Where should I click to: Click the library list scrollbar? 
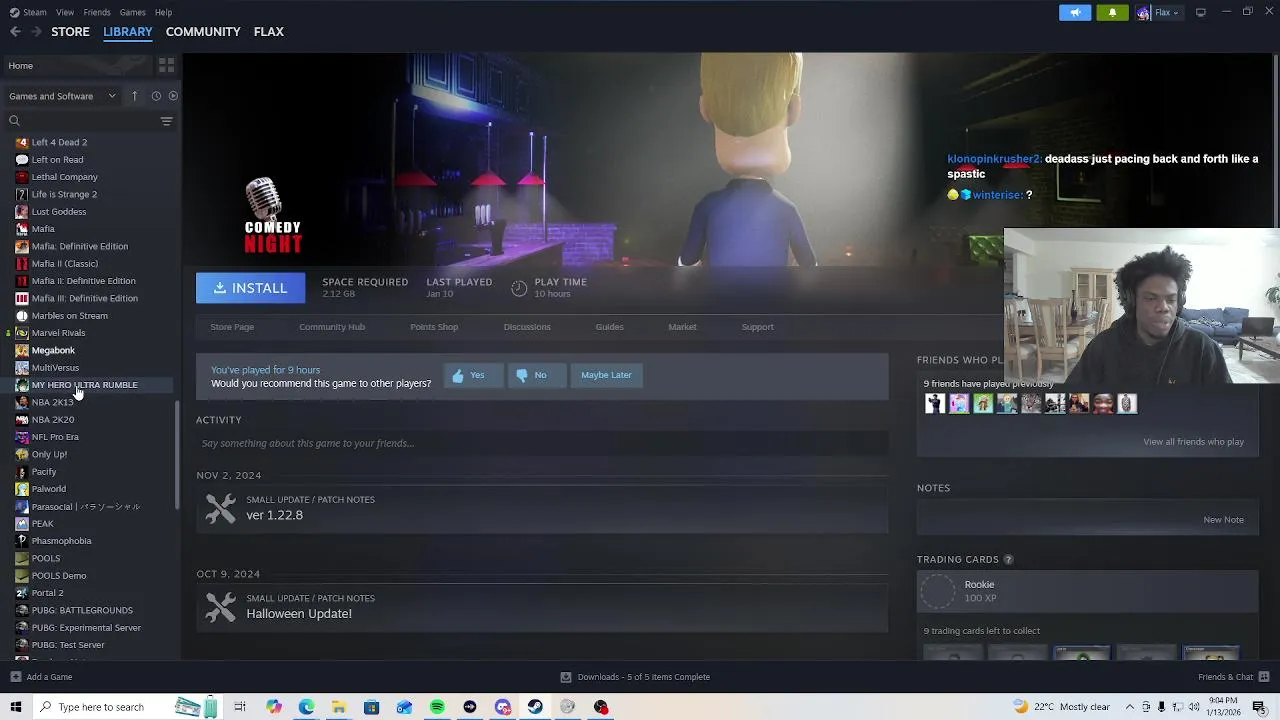tap(177, 455)
